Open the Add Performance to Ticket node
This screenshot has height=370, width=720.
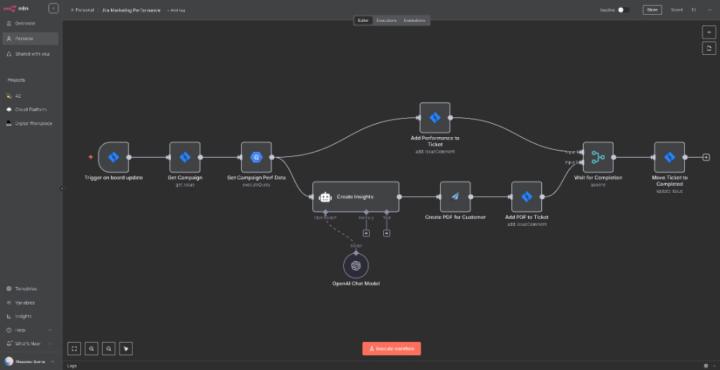click(x=435, y=118)
